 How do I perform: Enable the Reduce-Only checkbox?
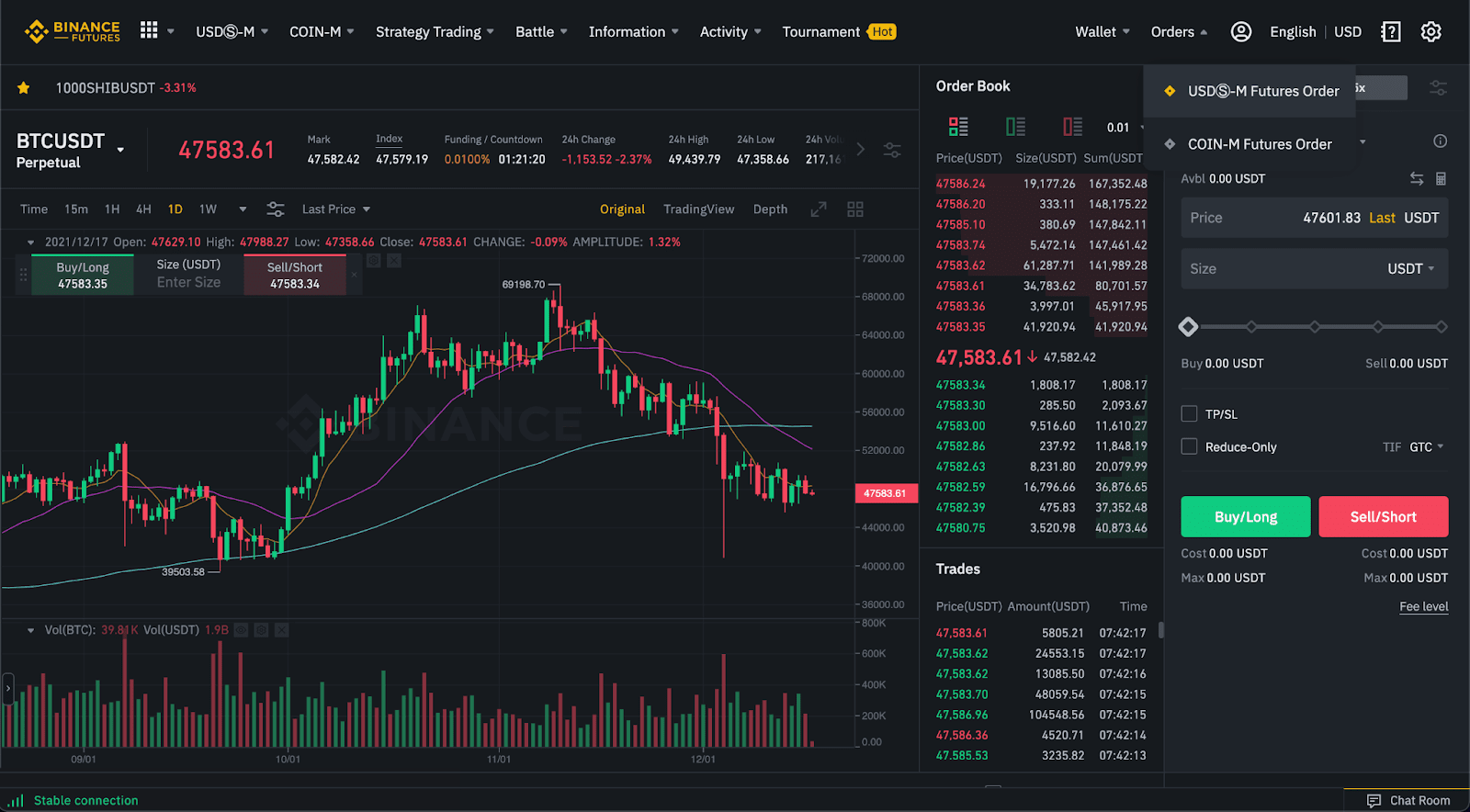(x=1189, y=446)
